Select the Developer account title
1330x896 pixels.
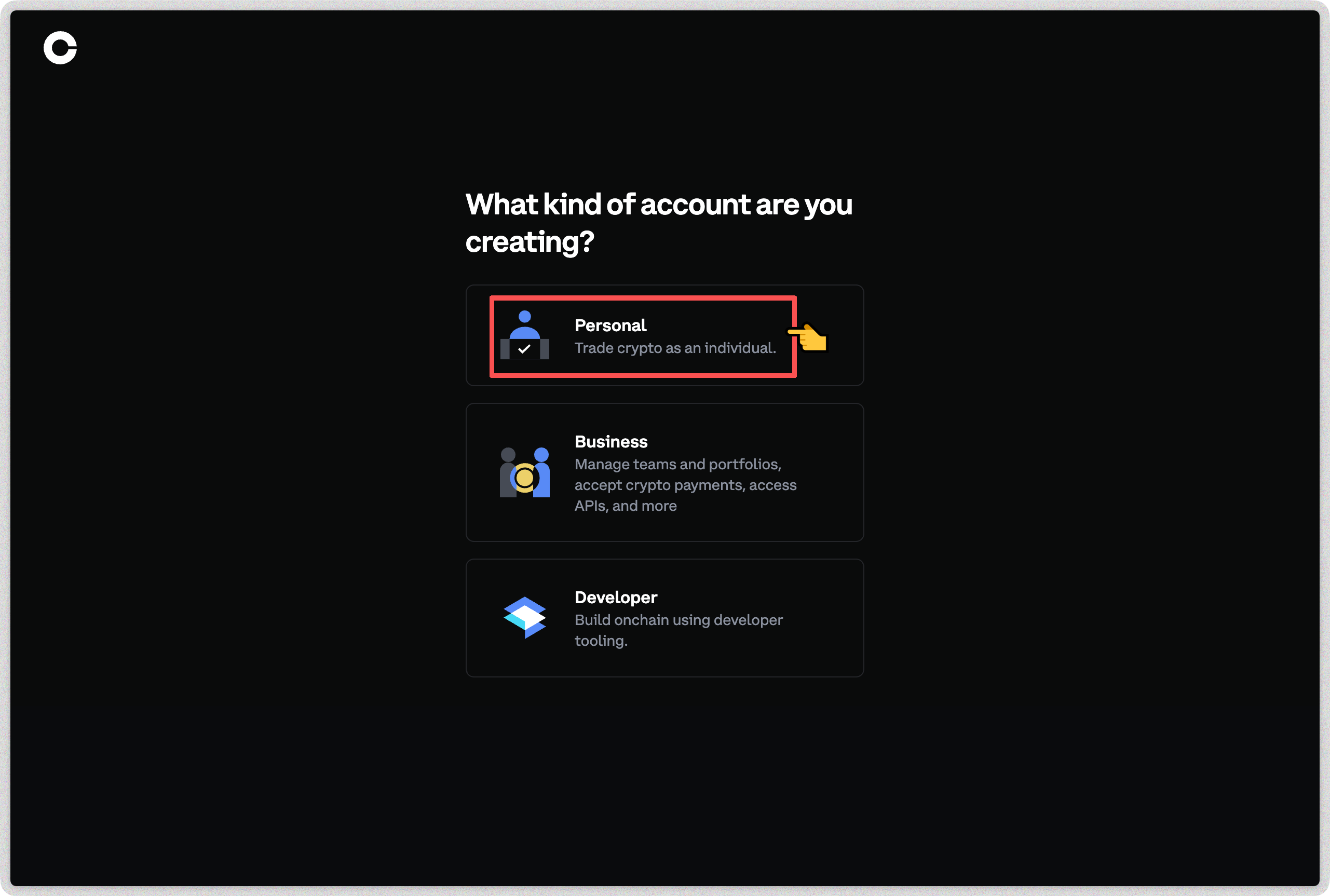pos(615,597)
